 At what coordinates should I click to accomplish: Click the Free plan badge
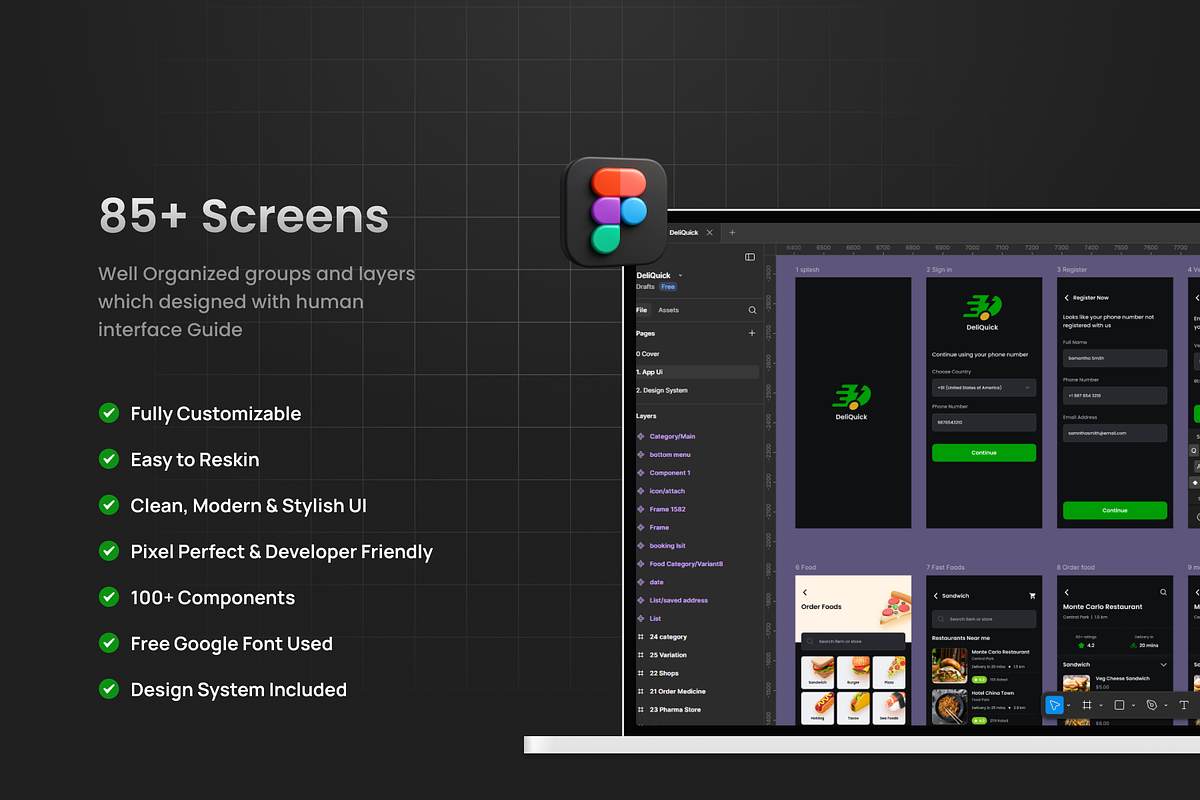667,287
